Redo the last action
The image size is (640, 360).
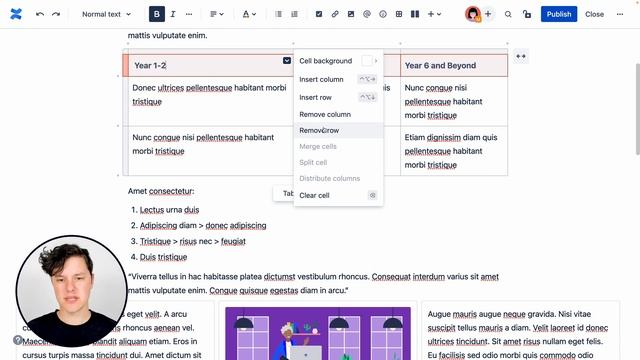pyautogui.click(x=56, y=14)
